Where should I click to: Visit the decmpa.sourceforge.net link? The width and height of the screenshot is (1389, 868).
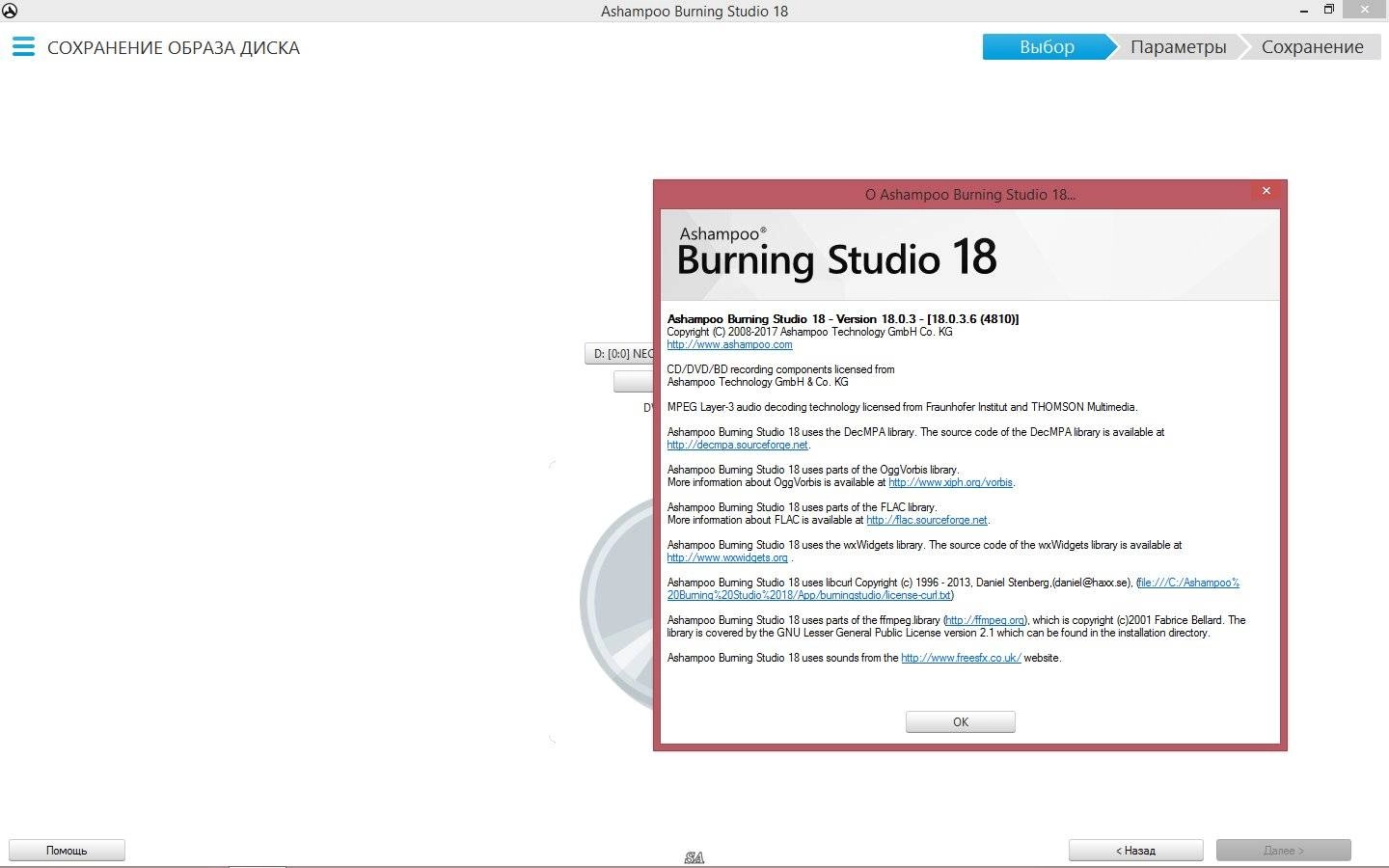[737, 445]
